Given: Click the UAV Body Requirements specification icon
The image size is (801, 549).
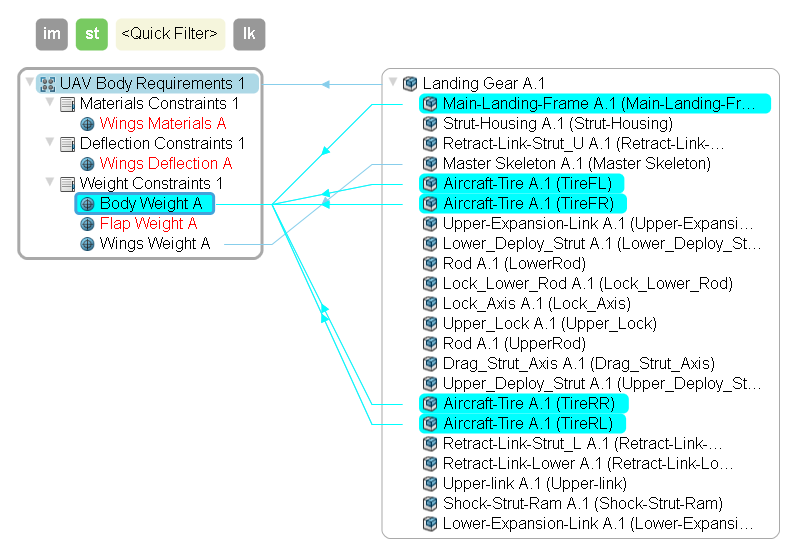Looking at the screenshot, I should click(47, 84).
